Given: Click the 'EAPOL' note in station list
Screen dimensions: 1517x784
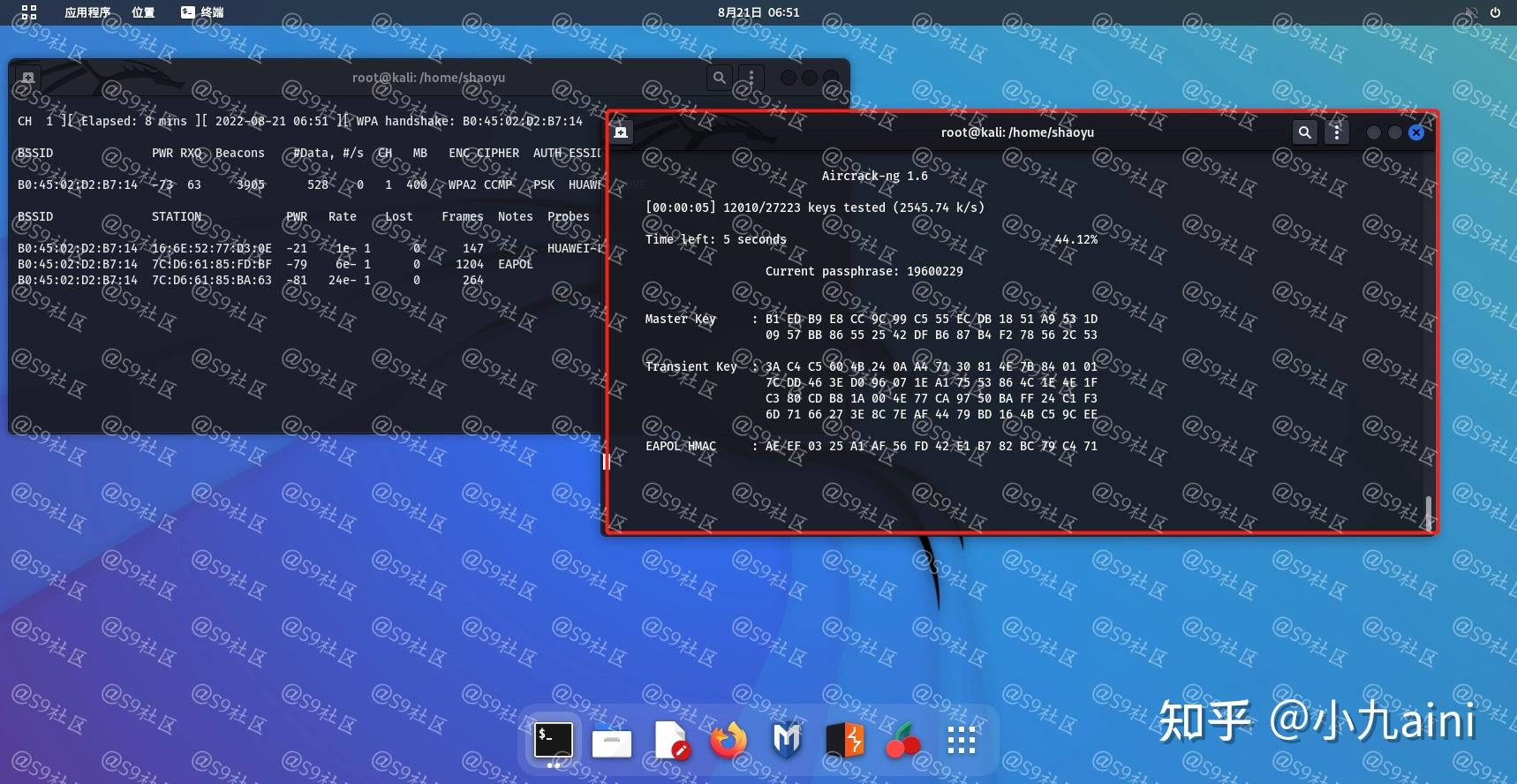Looking at the screenshot, I should (x=516, y=264).
